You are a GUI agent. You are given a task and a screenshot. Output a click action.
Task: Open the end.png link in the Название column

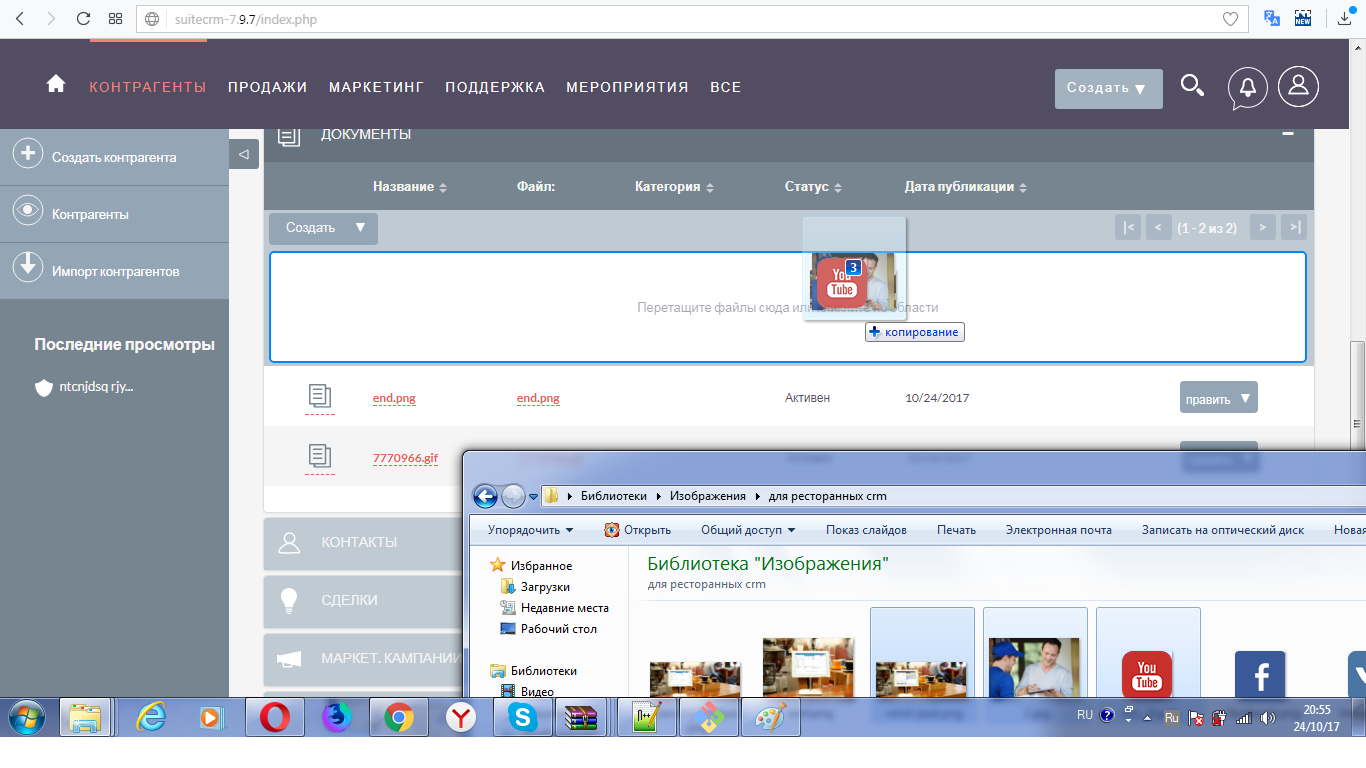point(394,398)
